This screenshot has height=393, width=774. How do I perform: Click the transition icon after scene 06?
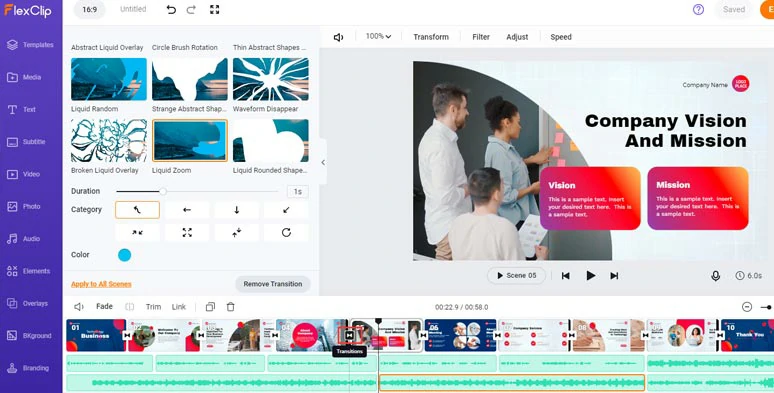coord(498,335)
